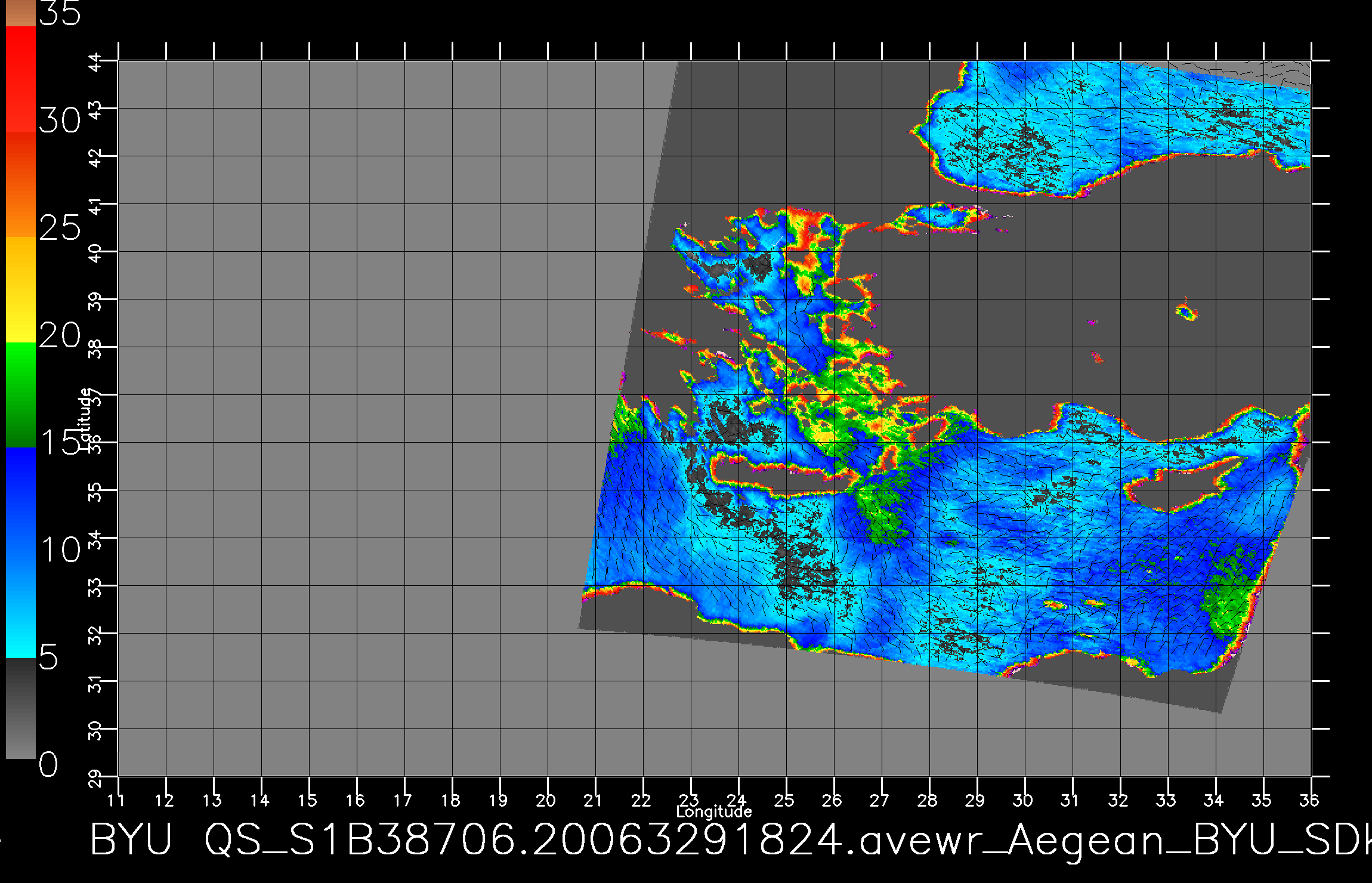Click latitude tick label 33

(x=96, y=589)
